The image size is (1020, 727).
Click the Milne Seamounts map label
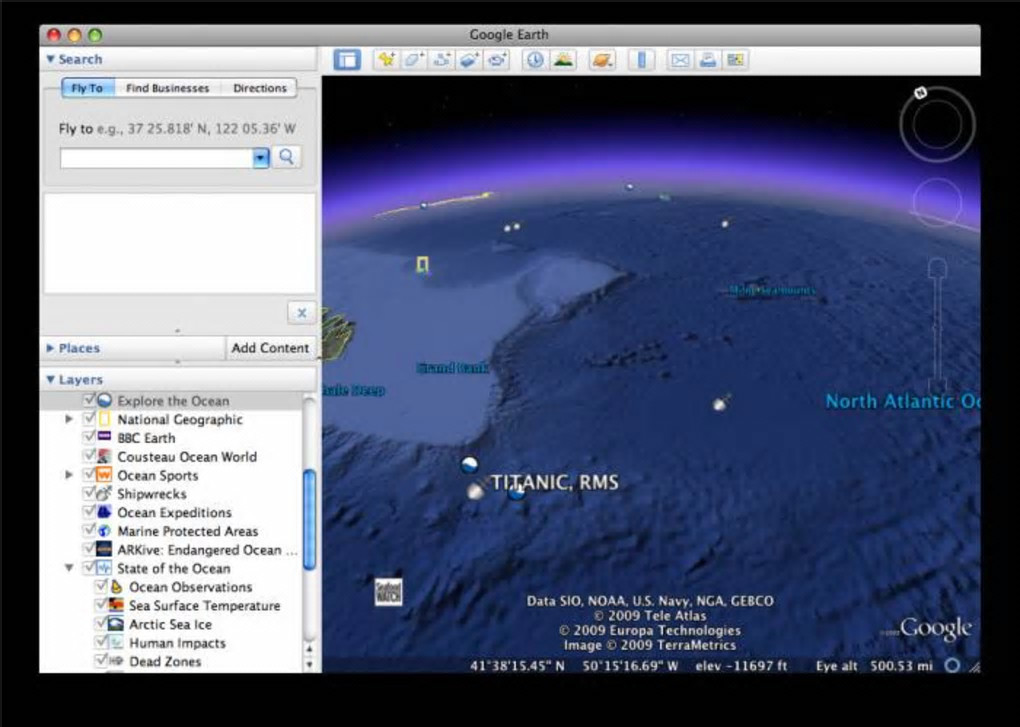772,290
